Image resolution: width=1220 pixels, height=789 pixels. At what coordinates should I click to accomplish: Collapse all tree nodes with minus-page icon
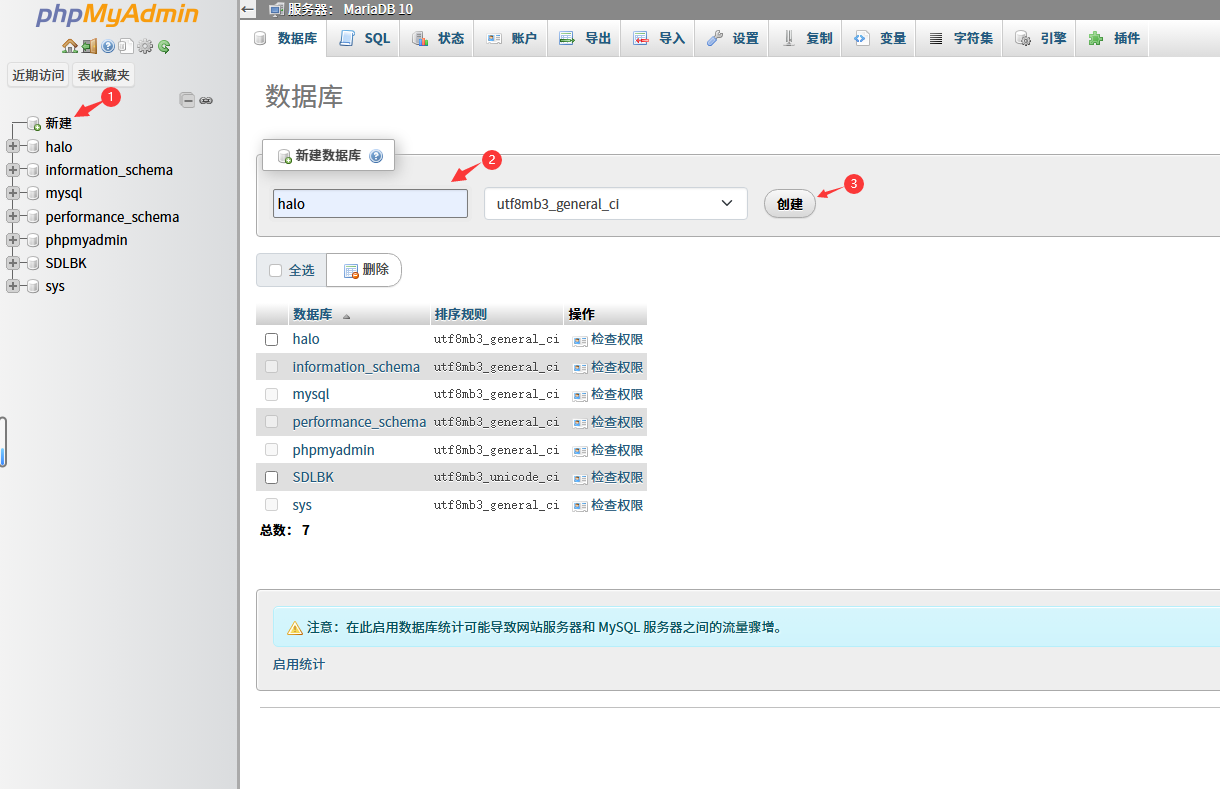pos(187,100)
